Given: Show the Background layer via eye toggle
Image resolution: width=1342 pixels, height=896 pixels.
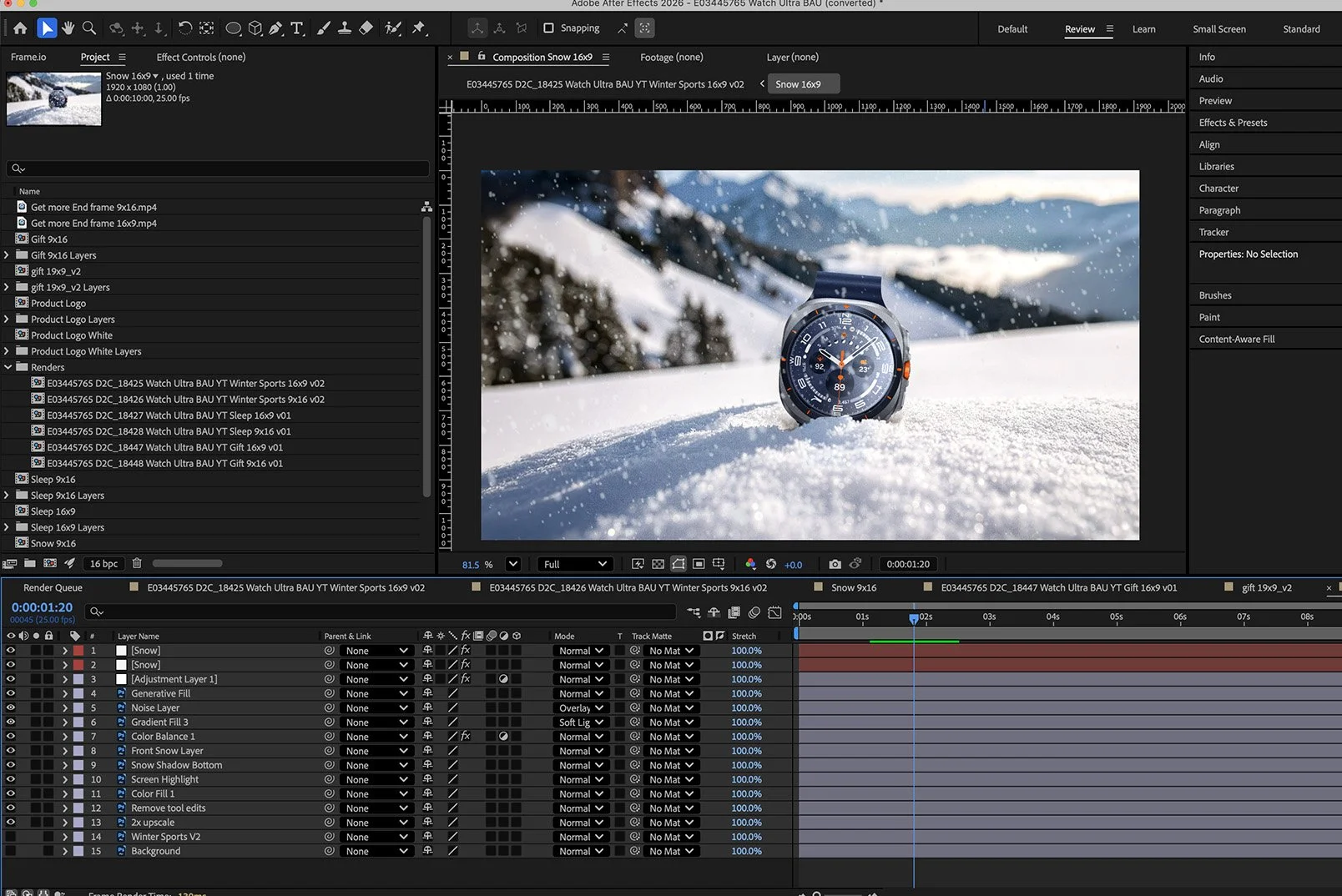Looking at the screenshot, I should tap(11, 851).
